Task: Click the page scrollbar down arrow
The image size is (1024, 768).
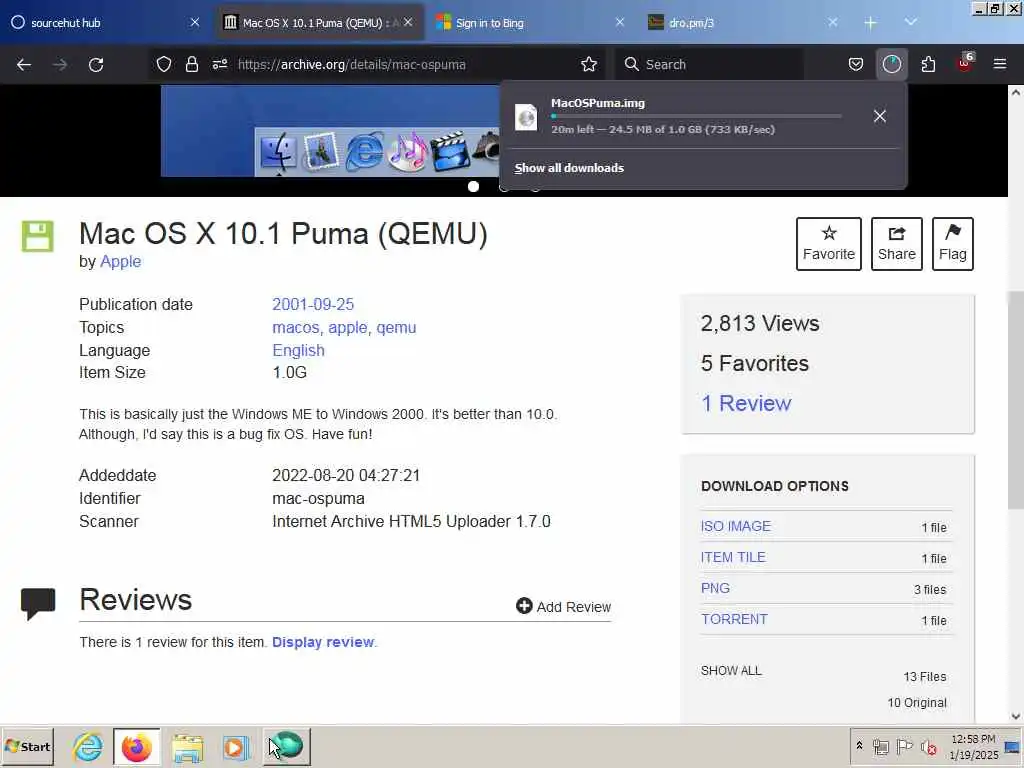Action: [1016, 716]
